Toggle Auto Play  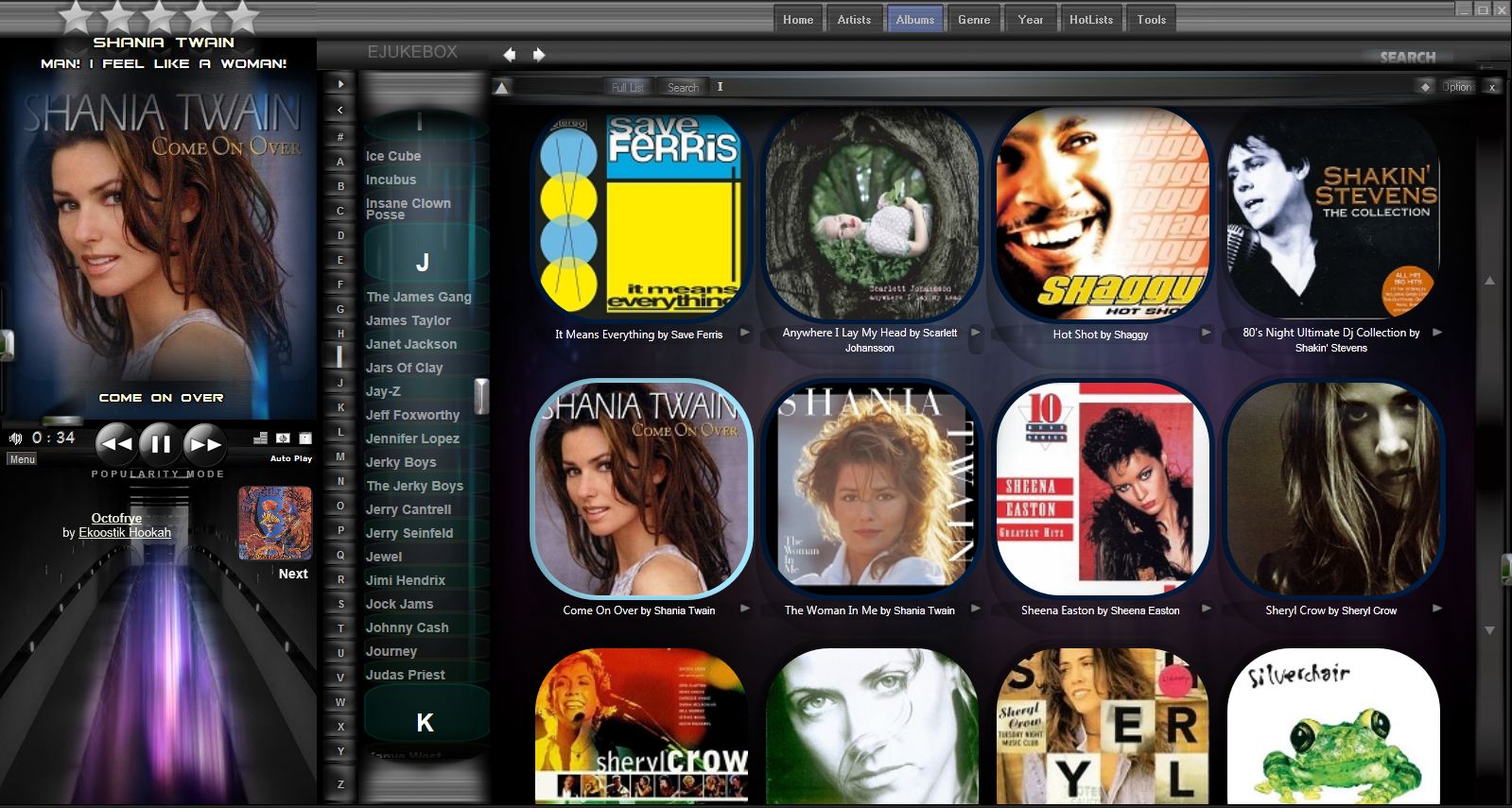pos(291,458)
